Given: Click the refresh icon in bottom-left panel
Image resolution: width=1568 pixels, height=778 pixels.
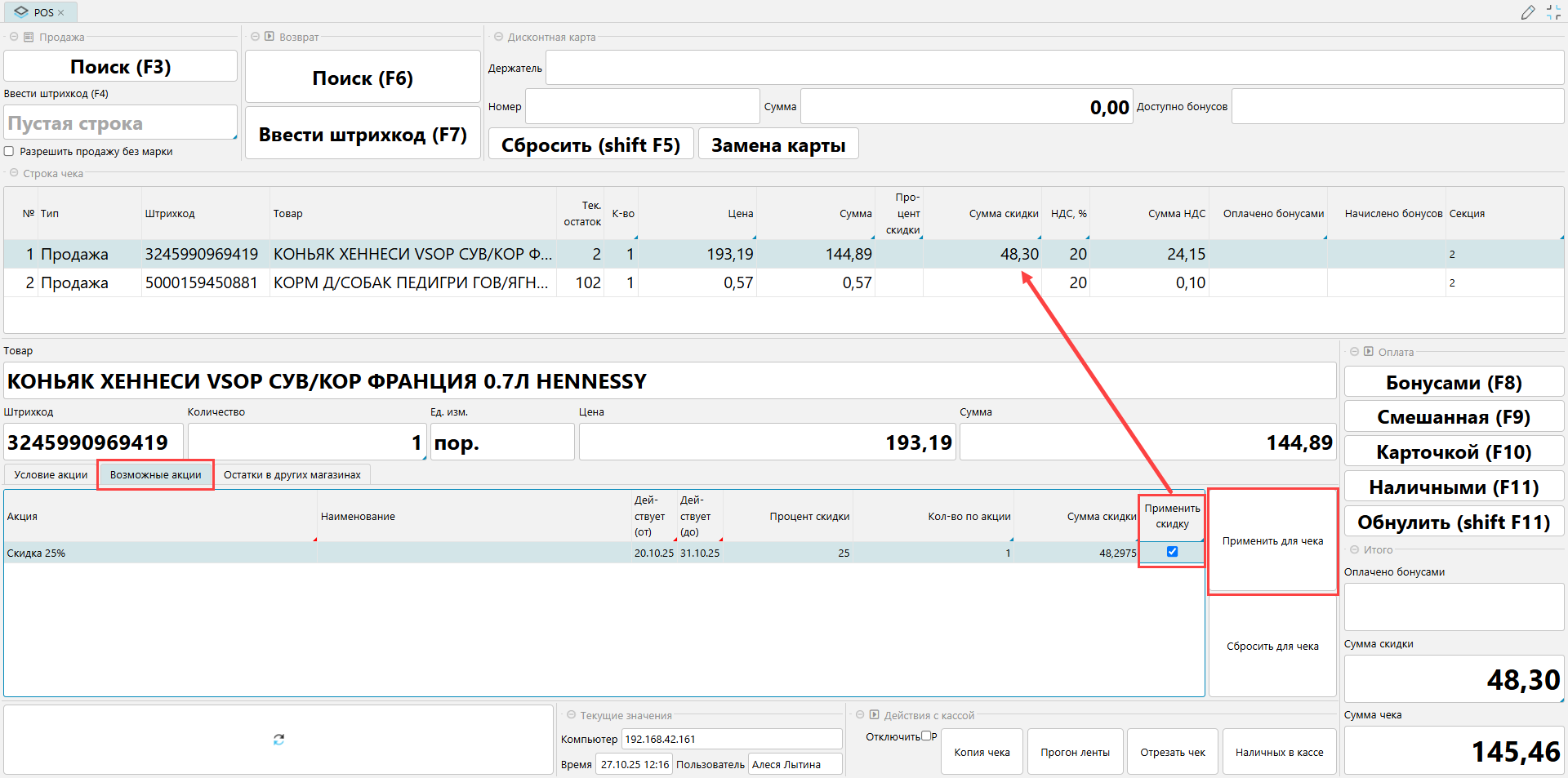Looking at the screenshot, I should coord(278,740).
